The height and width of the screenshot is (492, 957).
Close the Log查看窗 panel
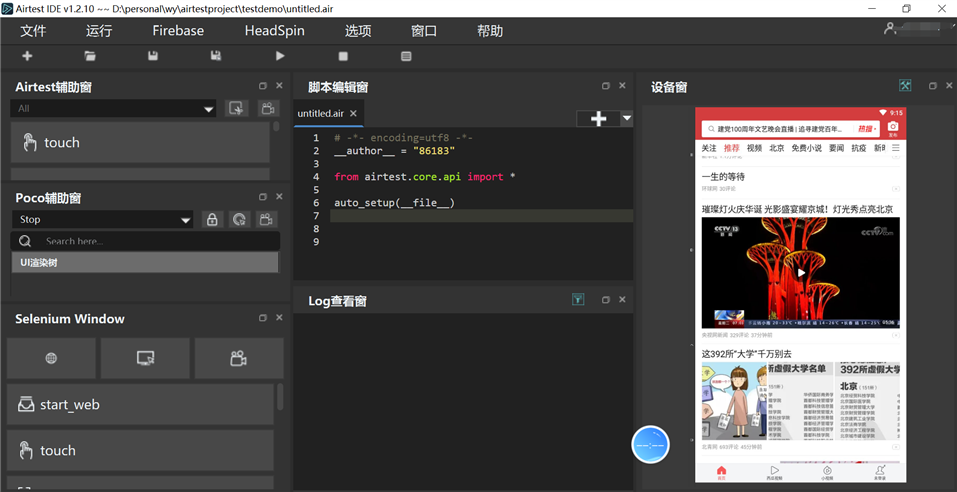coord(623,300)
